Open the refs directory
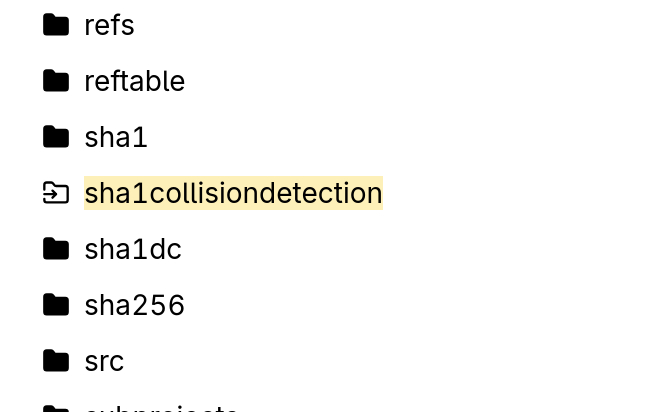Image resolution: width=648 pixels, height=412 pixels. click(x=109, y=25)
